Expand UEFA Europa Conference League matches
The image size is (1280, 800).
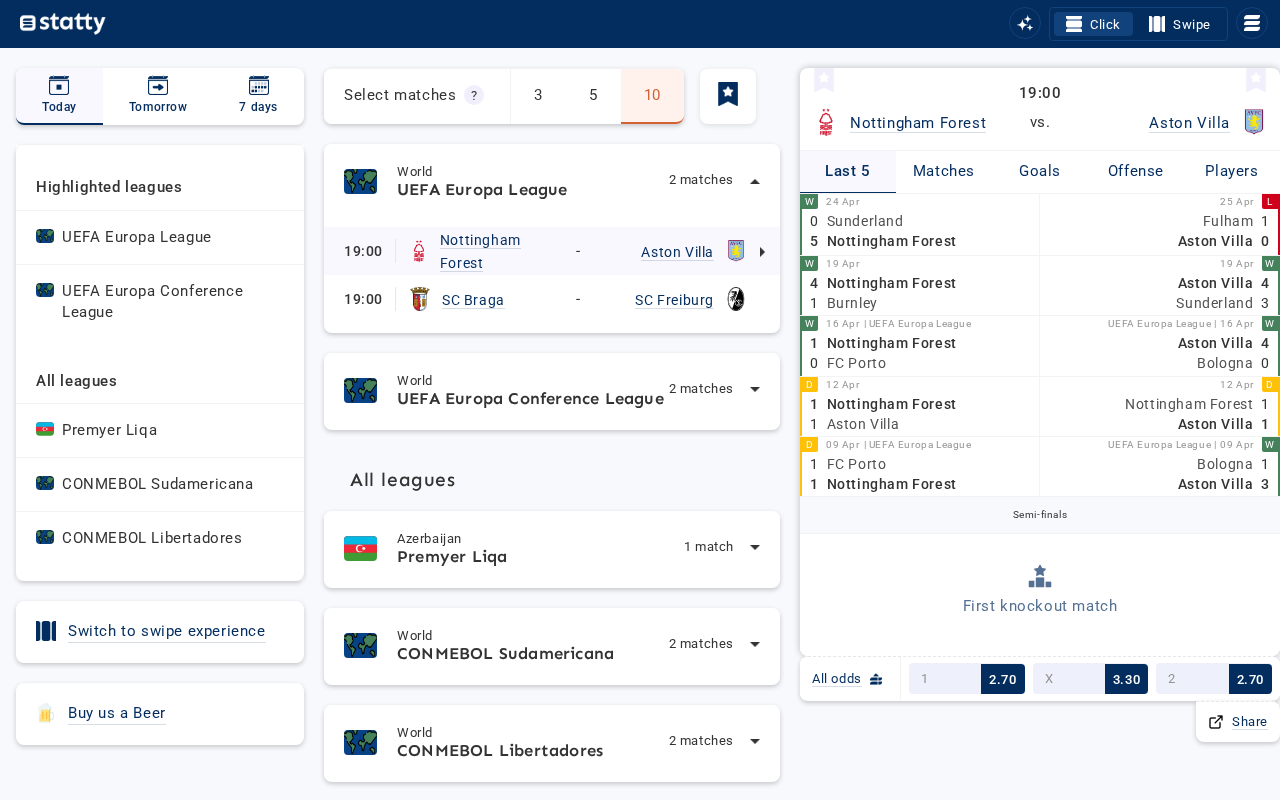pos(755,389)
